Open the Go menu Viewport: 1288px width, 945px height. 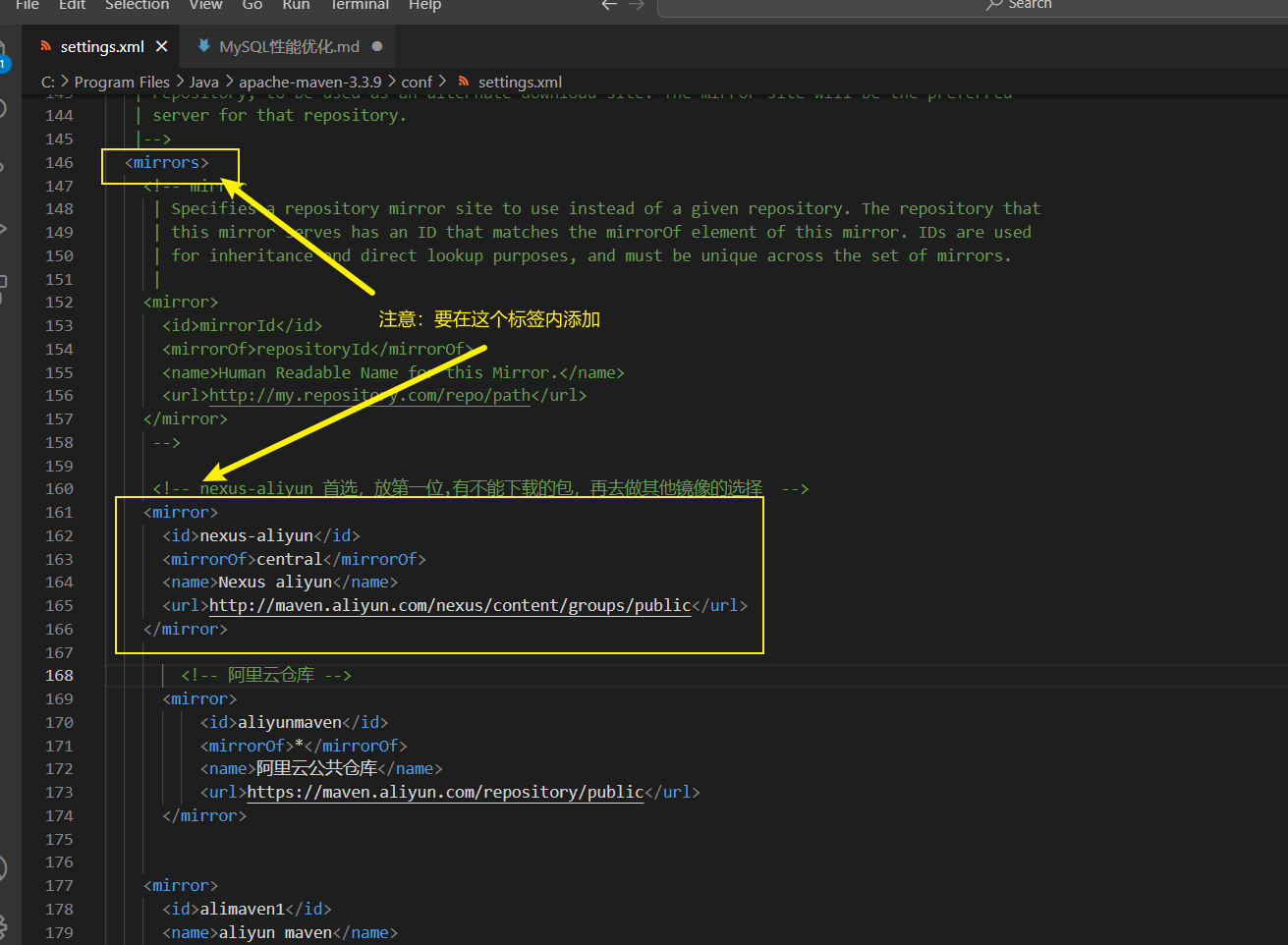[252, 4]
